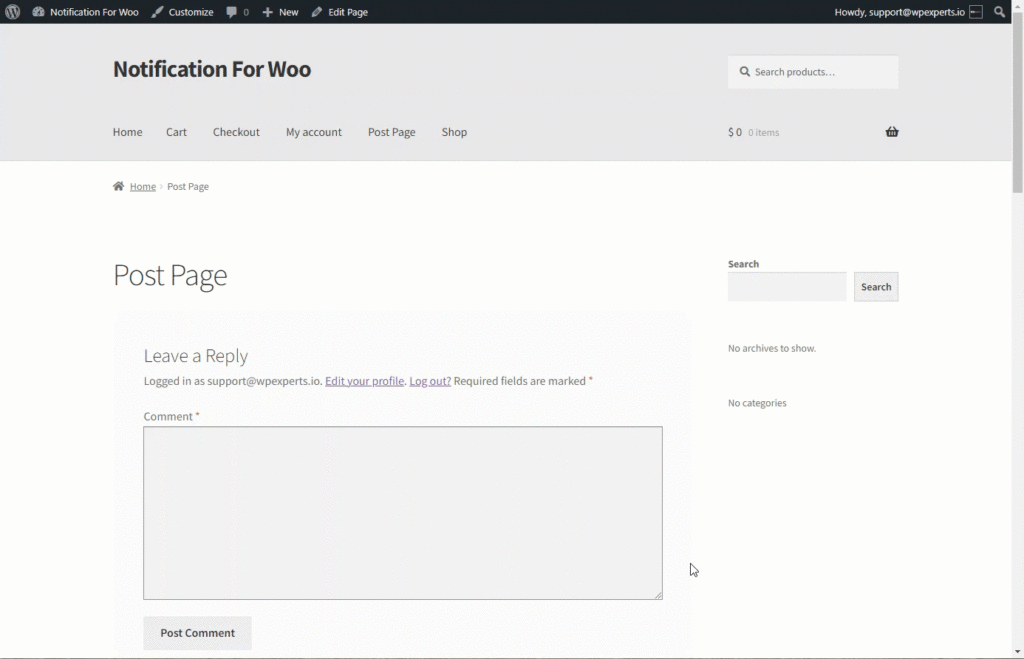Follow the Edit your profile link
The width and height of the screenshot is (1024, 659).
[x=364, y=381]
